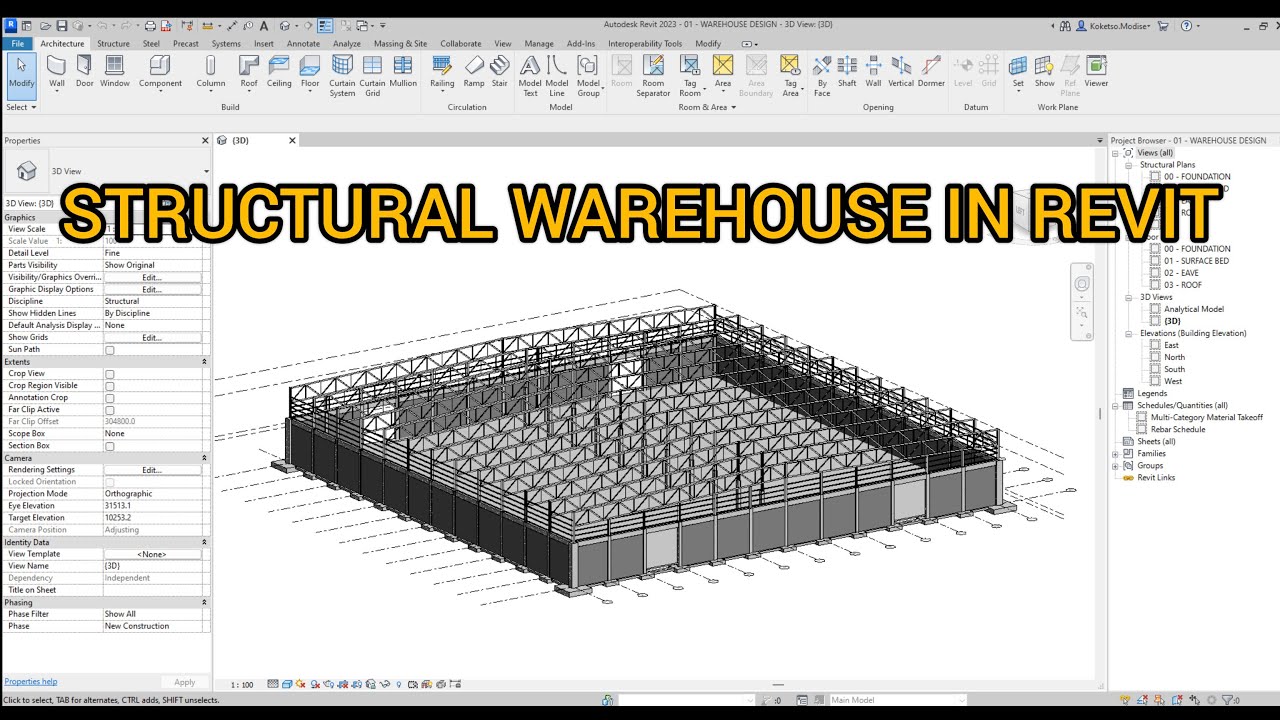Screen dimensions: 1280x720
Task: Select the Shaft opening tool
Action: click(847, 72)
